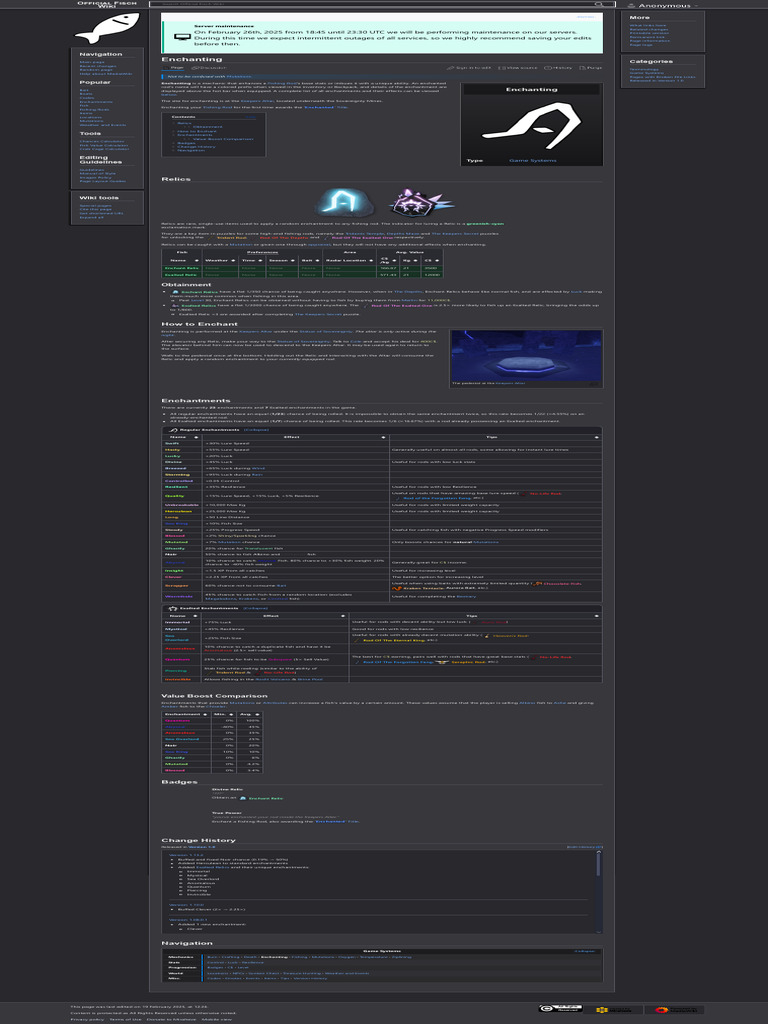
Task: Collapse the Game System navigation box
Action: pos(584,951)
